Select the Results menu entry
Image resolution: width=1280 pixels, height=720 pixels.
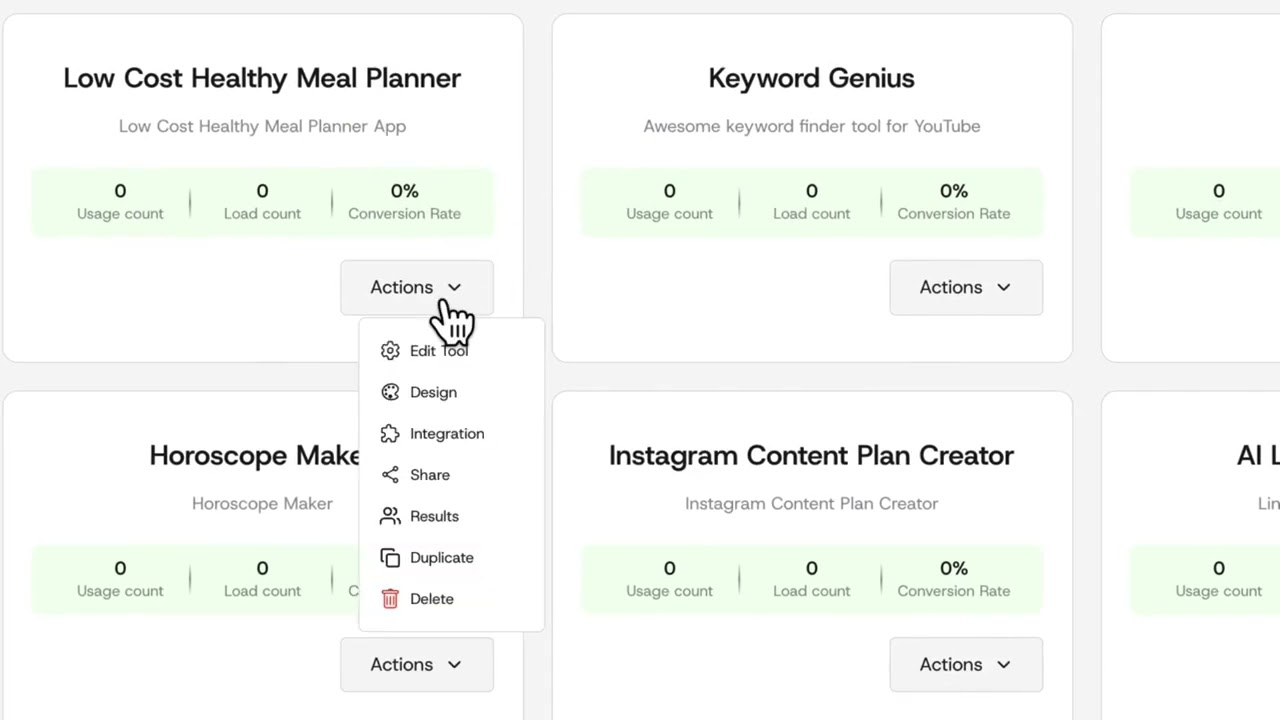434,516
